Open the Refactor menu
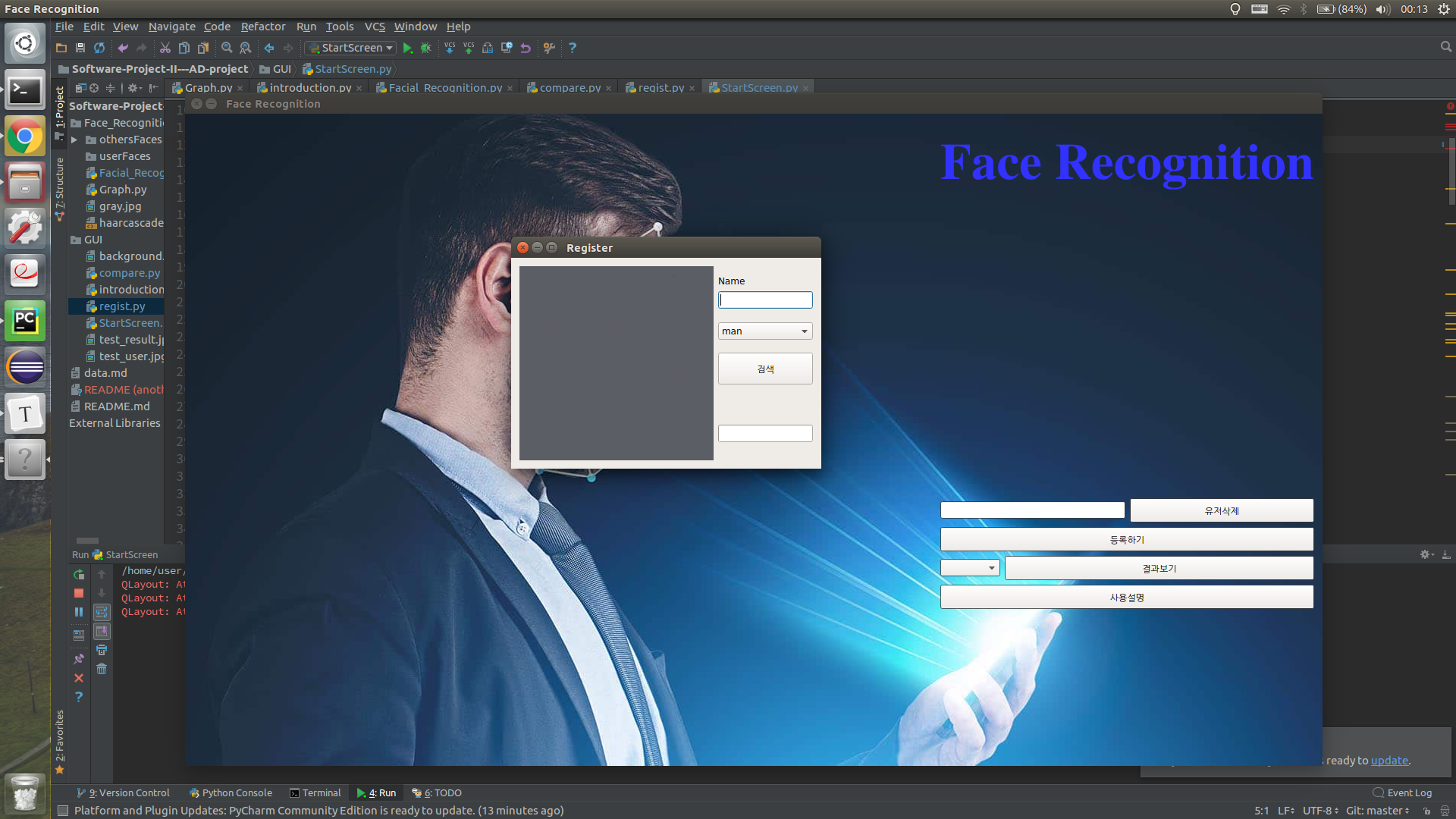Screen dimensions: 1456x819 coord(262,27)
